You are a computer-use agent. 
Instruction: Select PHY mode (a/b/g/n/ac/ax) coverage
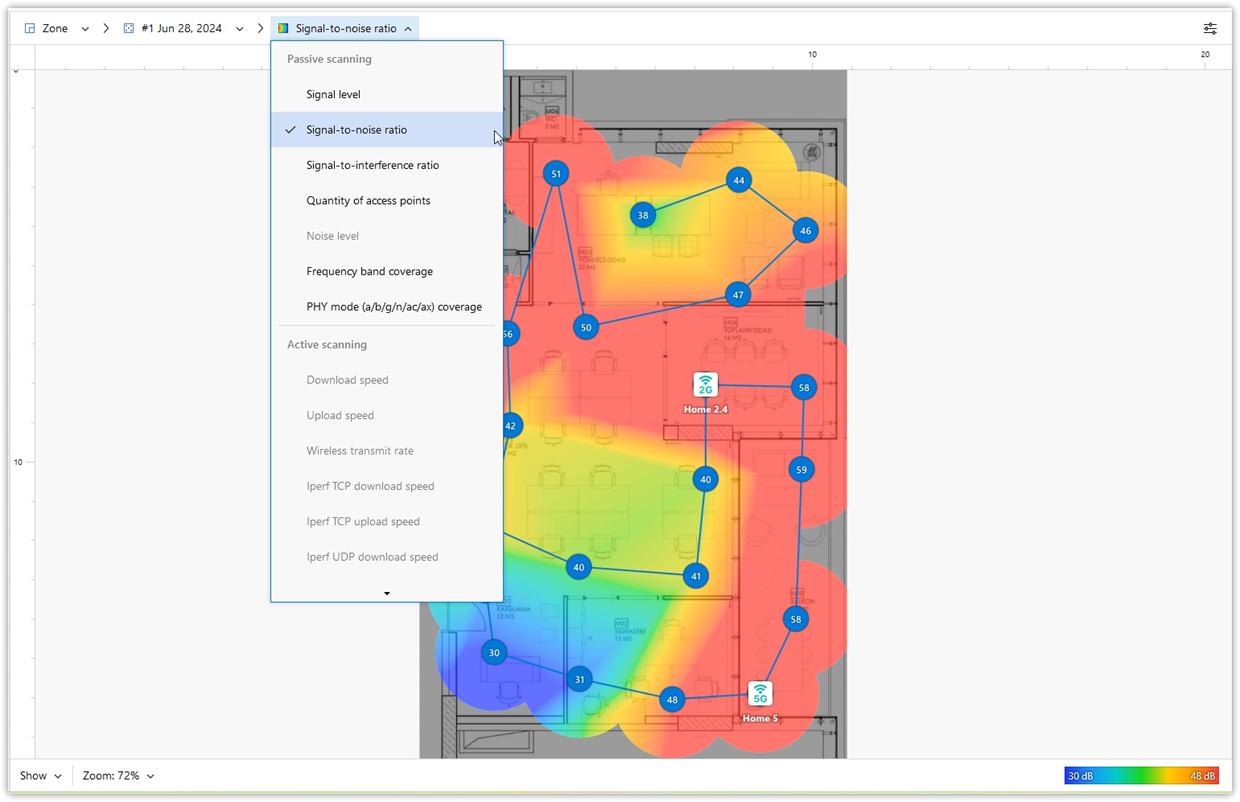pyautogui.click(x=394, y=306)
